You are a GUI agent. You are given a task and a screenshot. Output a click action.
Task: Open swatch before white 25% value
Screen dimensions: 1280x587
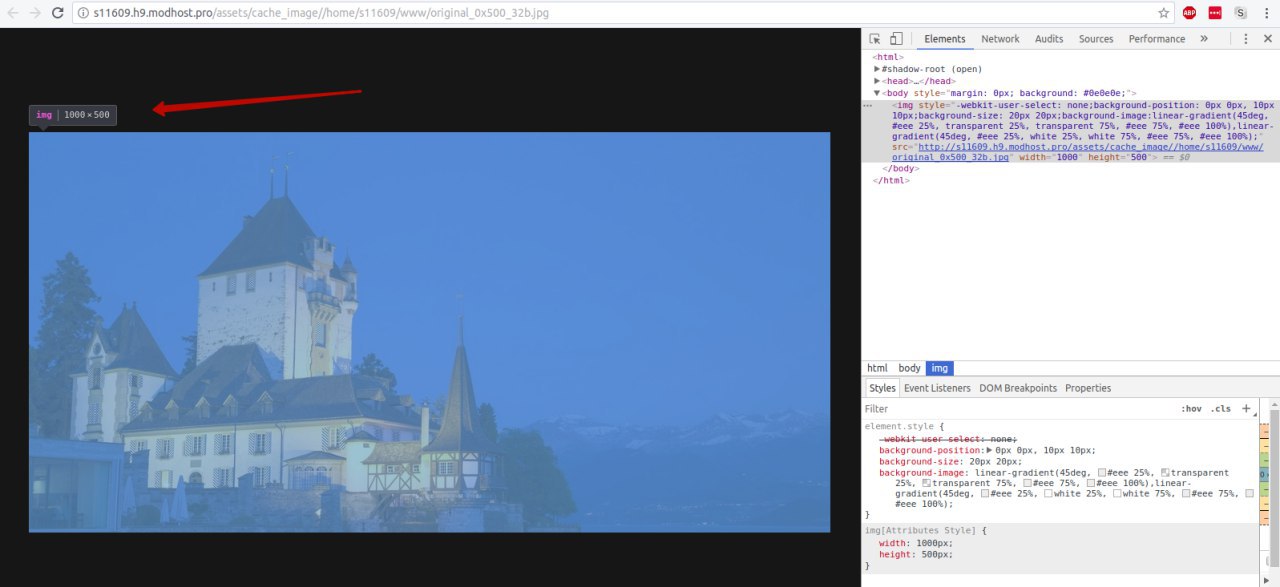coord(1048,493)
